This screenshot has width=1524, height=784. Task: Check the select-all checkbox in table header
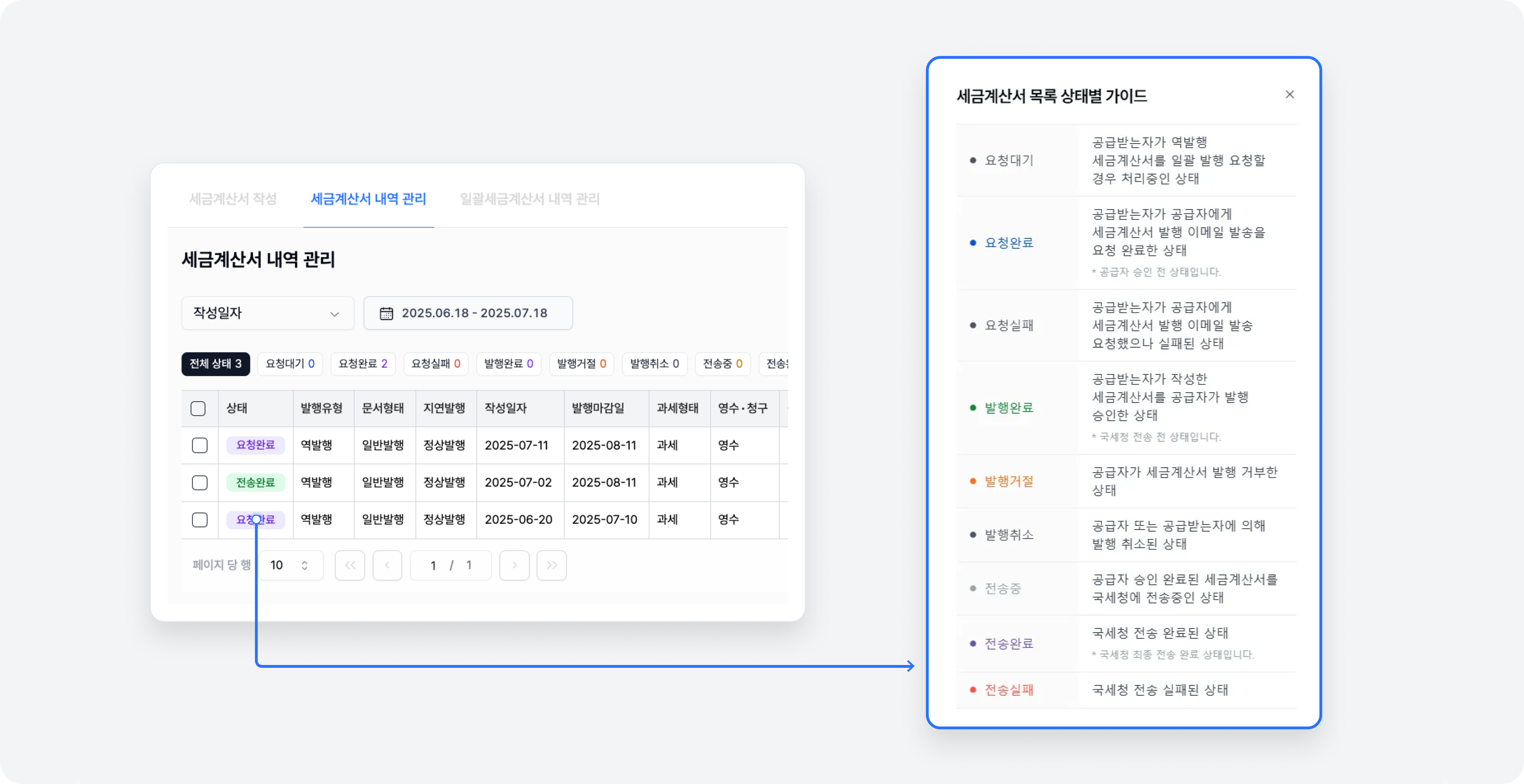[199, 408]
